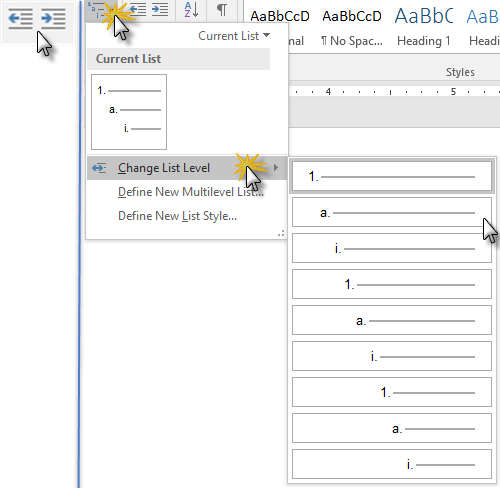Click Decrease Indent icon in the ribbon

point(138,10)
